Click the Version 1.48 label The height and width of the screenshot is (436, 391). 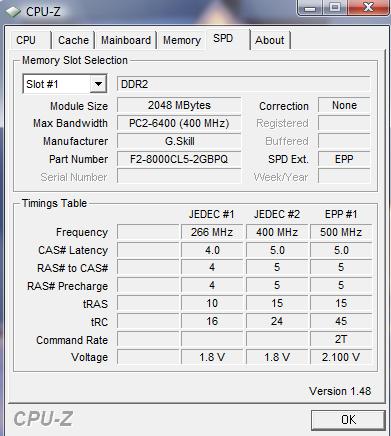(340, 391)
